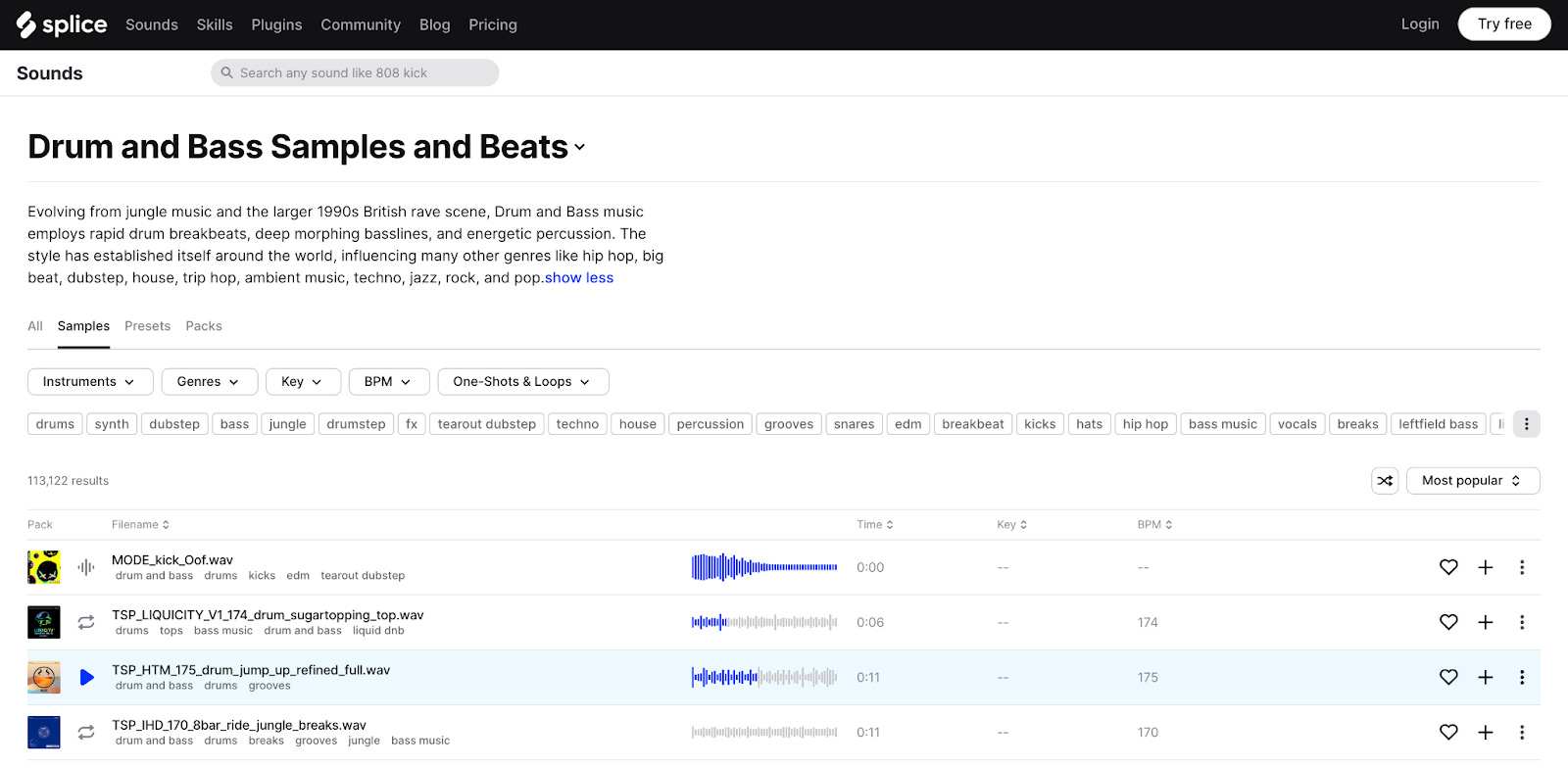Open the Pricing nav item
Image resolution: width=1568 pixels, height=768 pixels.
click(x=493, y=24)
